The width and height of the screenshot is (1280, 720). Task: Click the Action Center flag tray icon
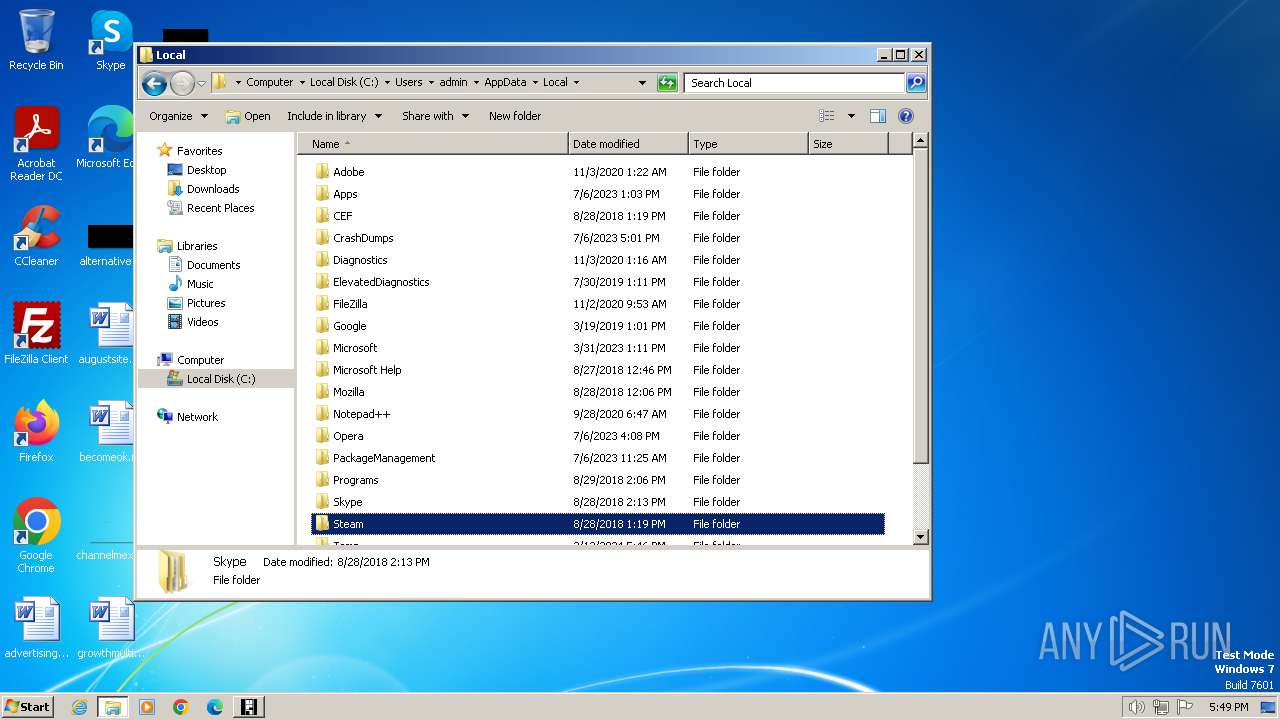pos(1186,707)
